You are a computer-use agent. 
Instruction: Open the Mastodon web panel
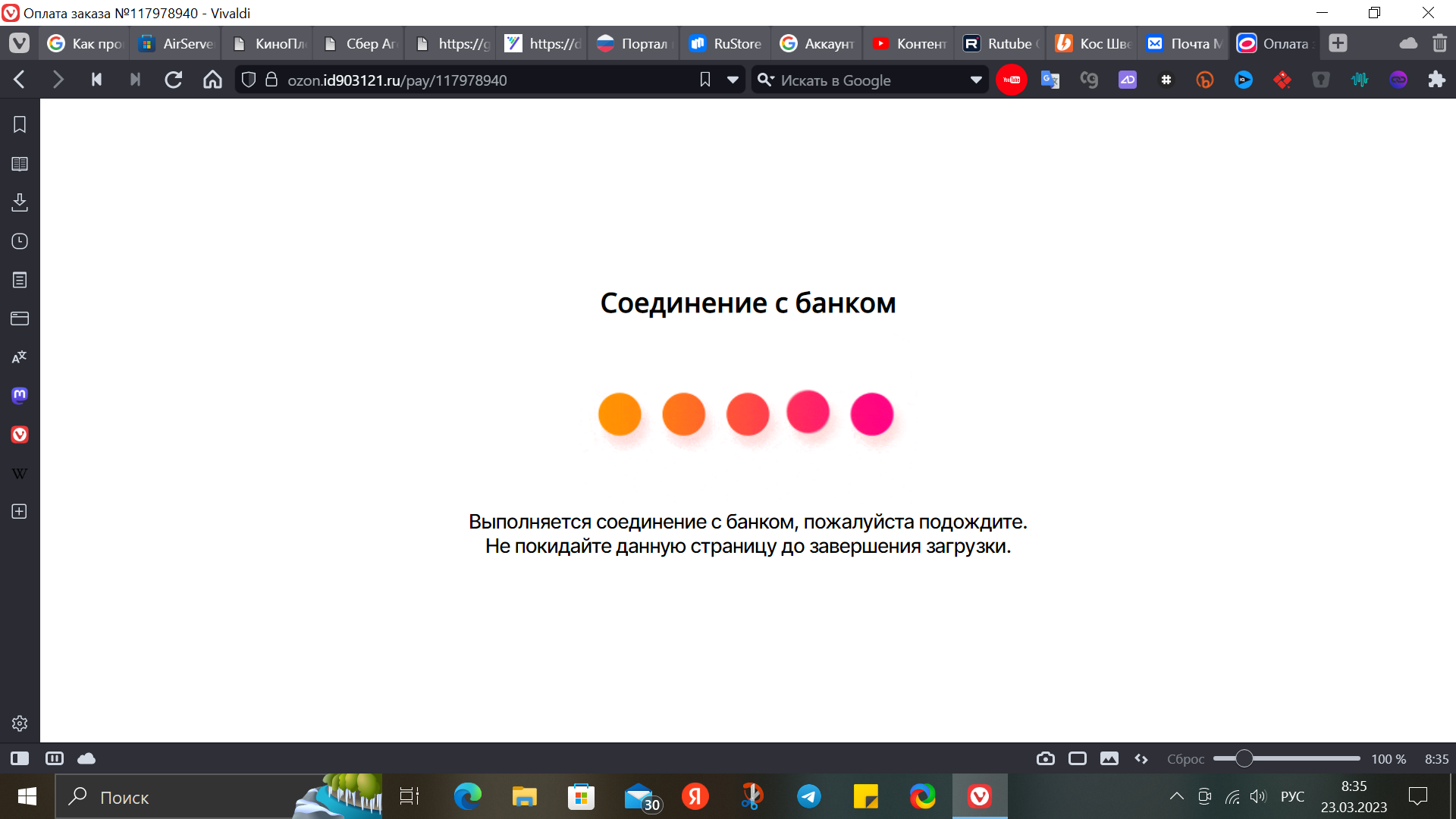[x=19, y=395]
